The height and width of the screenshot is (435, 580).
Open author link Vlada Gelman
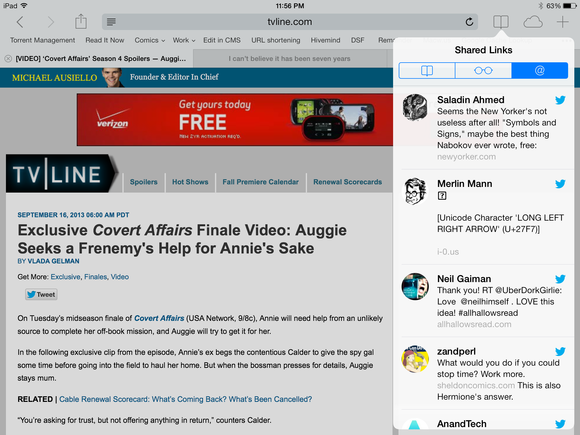[53, 261]
